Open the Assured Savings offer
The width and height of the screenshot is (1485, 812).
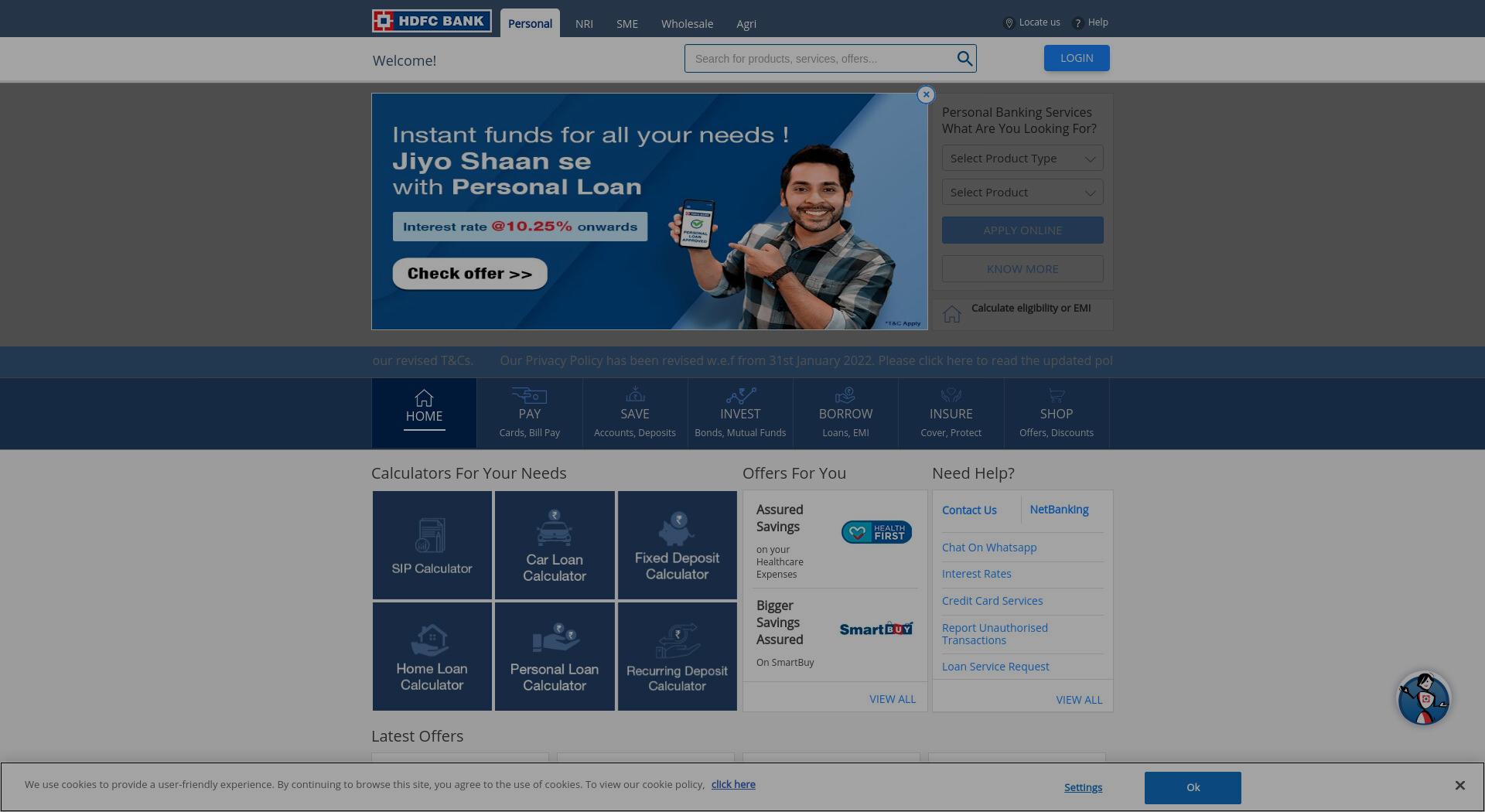coord(835,541)
